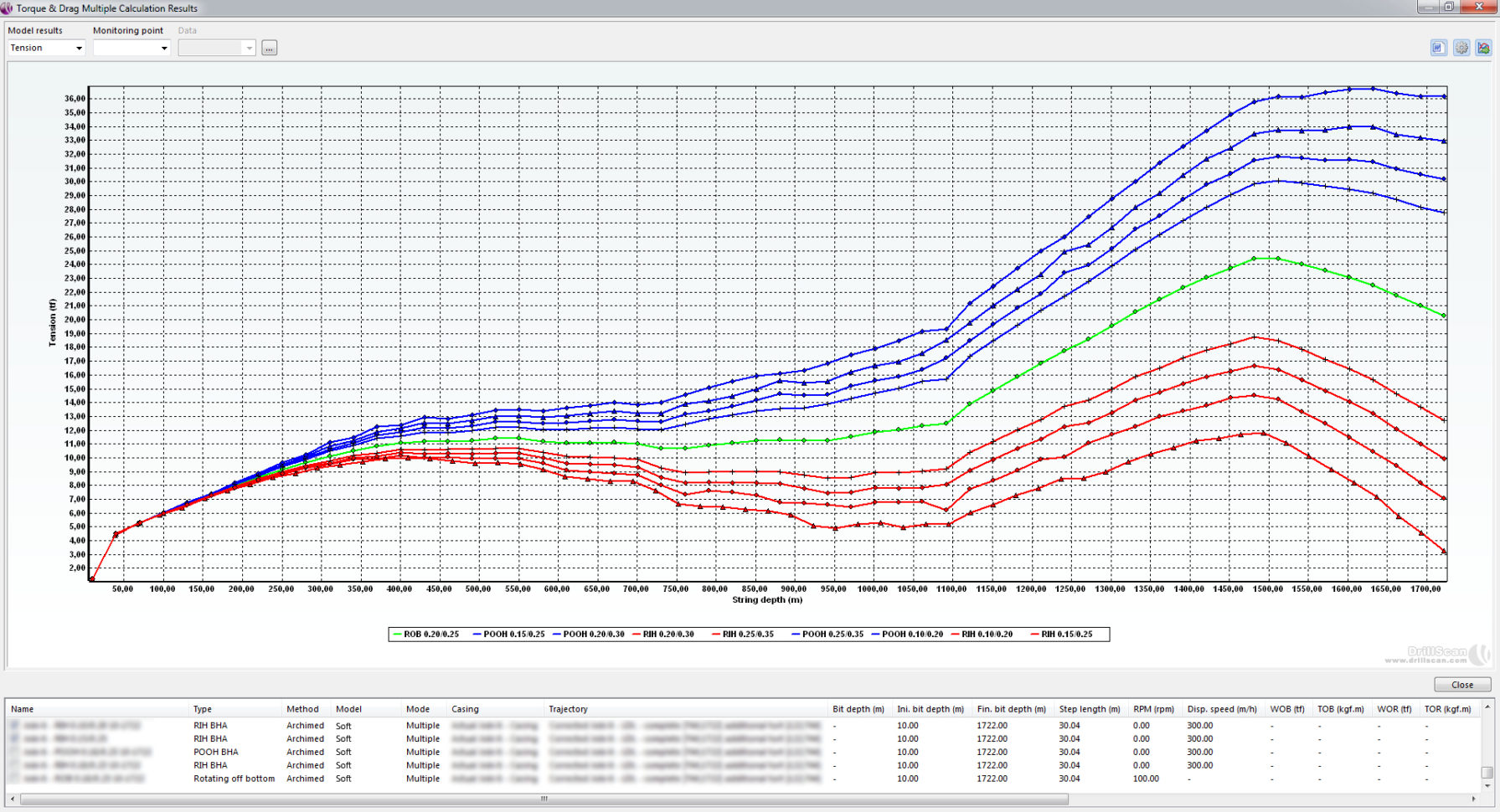The width and height of the screenshot is (1500, 812).
Task: Click the DrillScan application icon in title bar
Action: (8, 8)
